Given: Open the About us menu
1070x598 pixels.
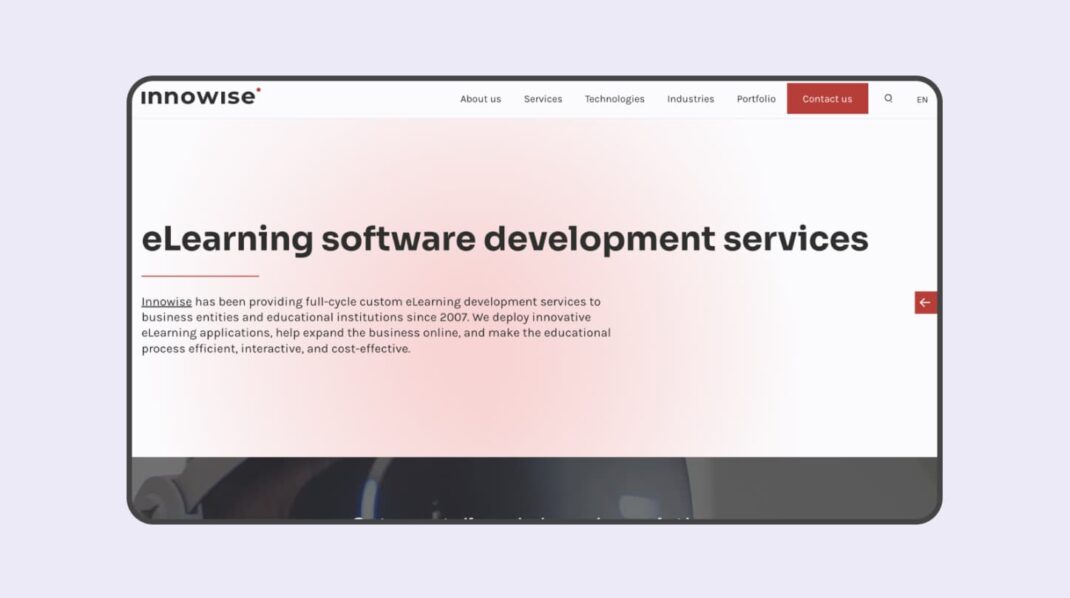Looking at the screenshot, I should click(480, 99).
